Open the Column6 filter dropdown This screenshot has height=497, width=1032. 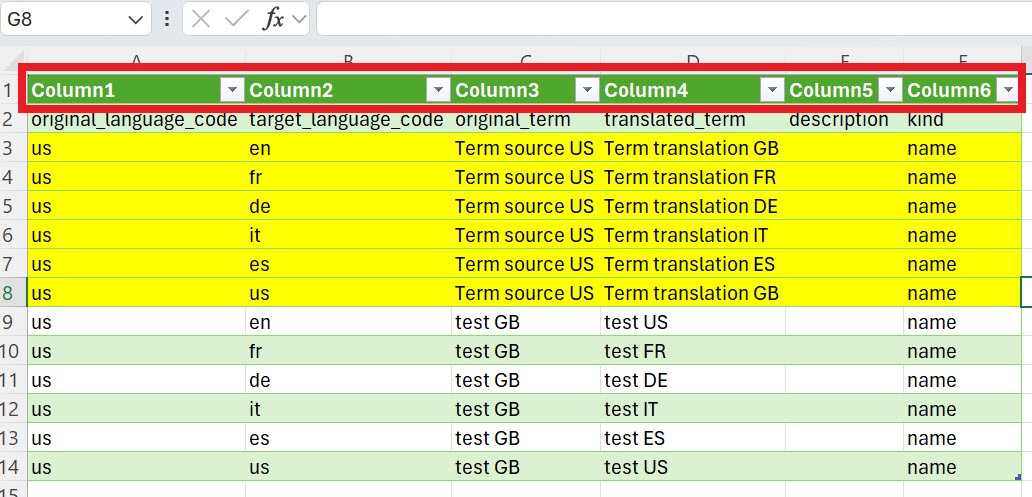tap(1006, 91)
